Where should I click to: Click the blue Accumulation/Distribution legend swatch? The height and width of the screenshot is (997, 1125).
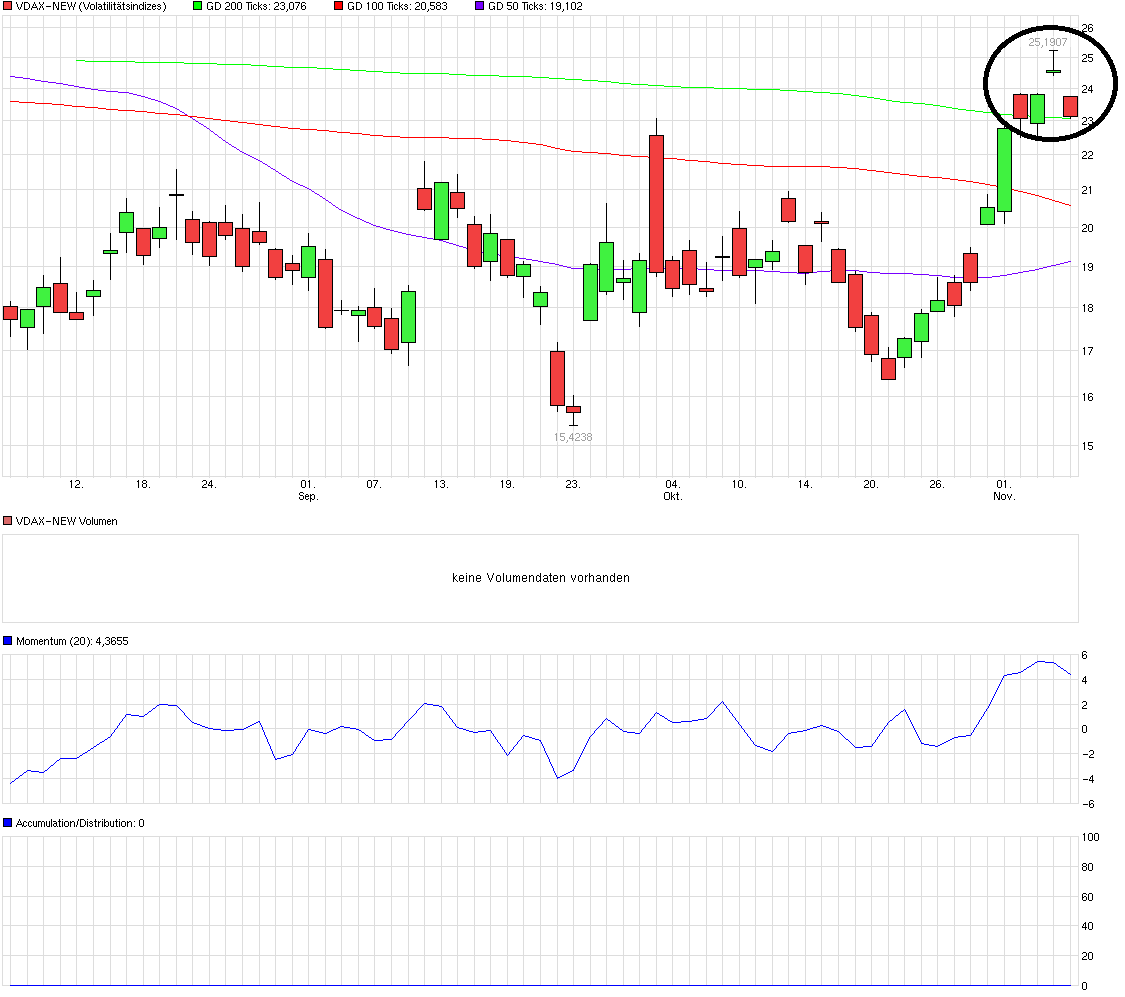pyautogui.click(x=7, y=823)
